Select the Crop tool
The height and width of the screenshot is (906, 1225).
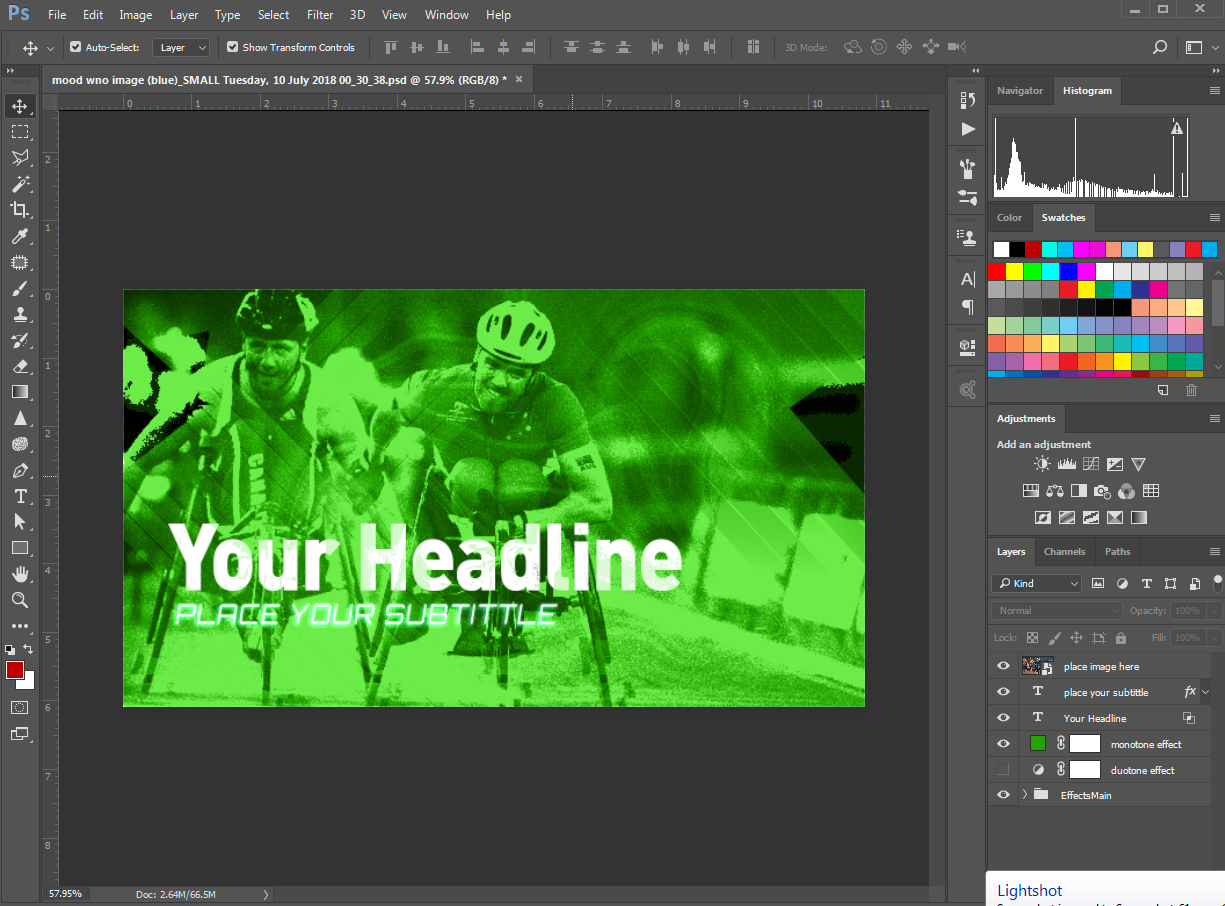[x=20, y=210]
